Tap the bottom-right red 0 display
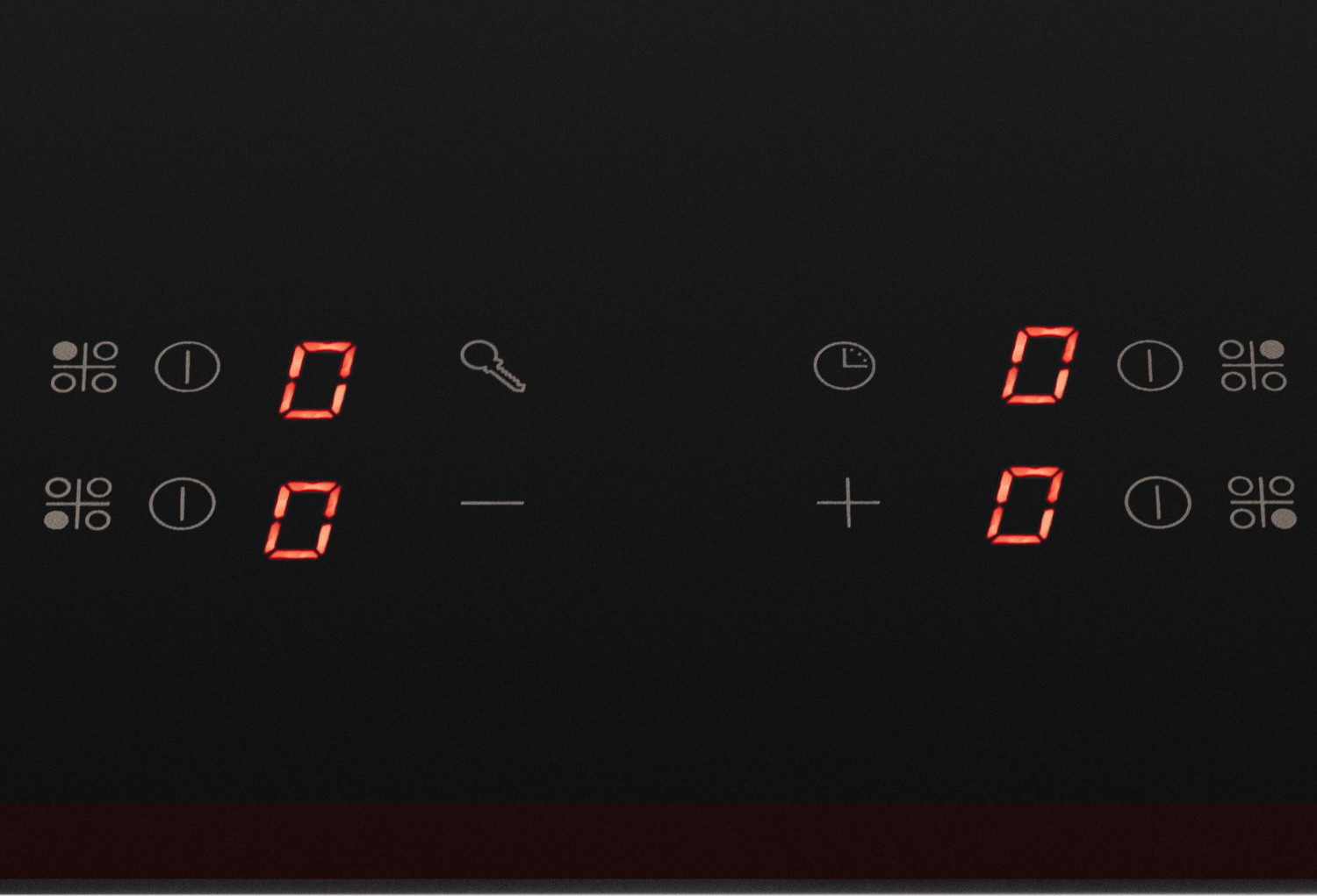This screenshot has width=1317, height=896. [1026, 505]
